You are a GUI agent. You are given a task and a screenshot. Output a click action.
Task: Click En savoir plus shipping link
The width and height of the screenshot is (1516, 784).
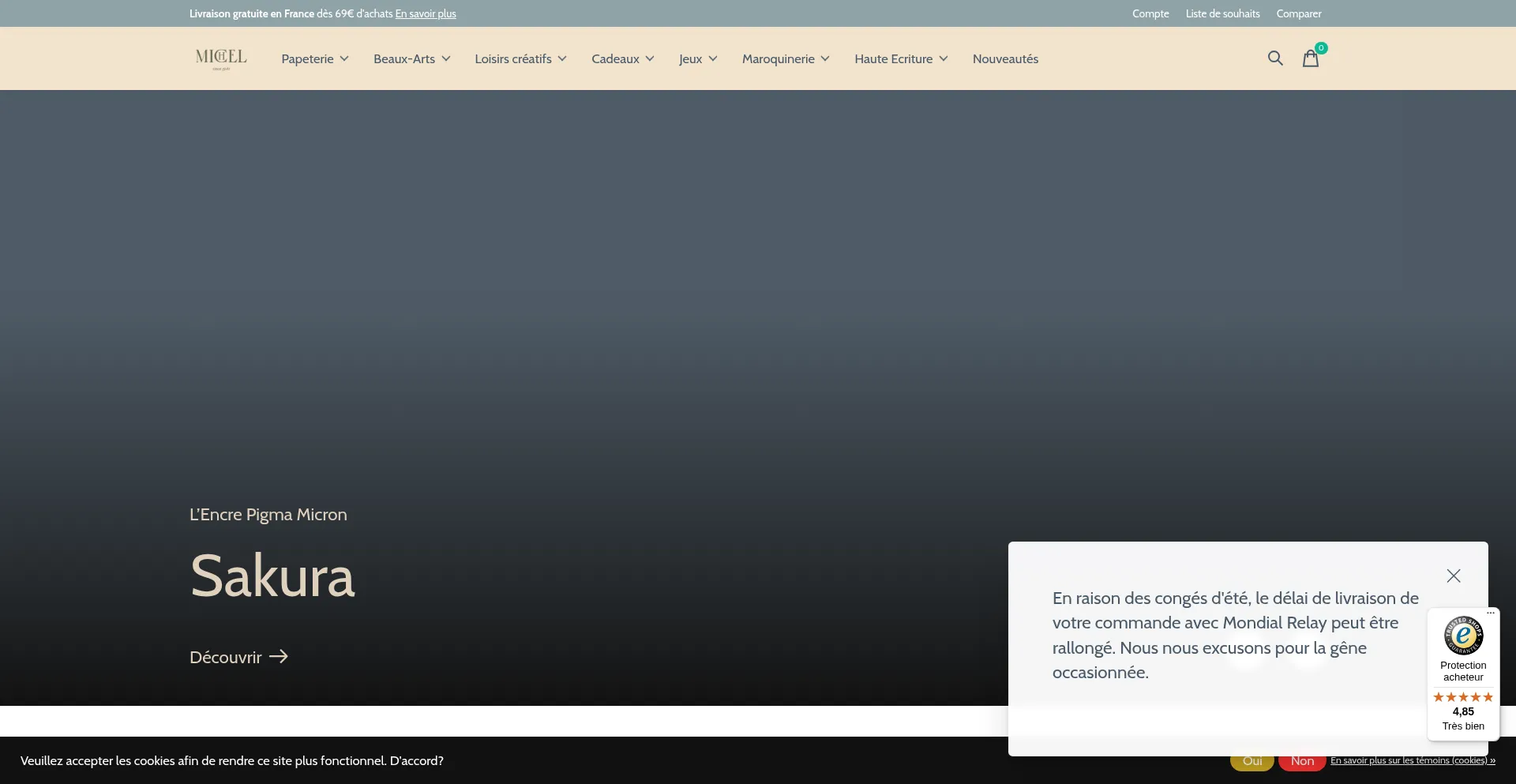click(x=426, y=13)
